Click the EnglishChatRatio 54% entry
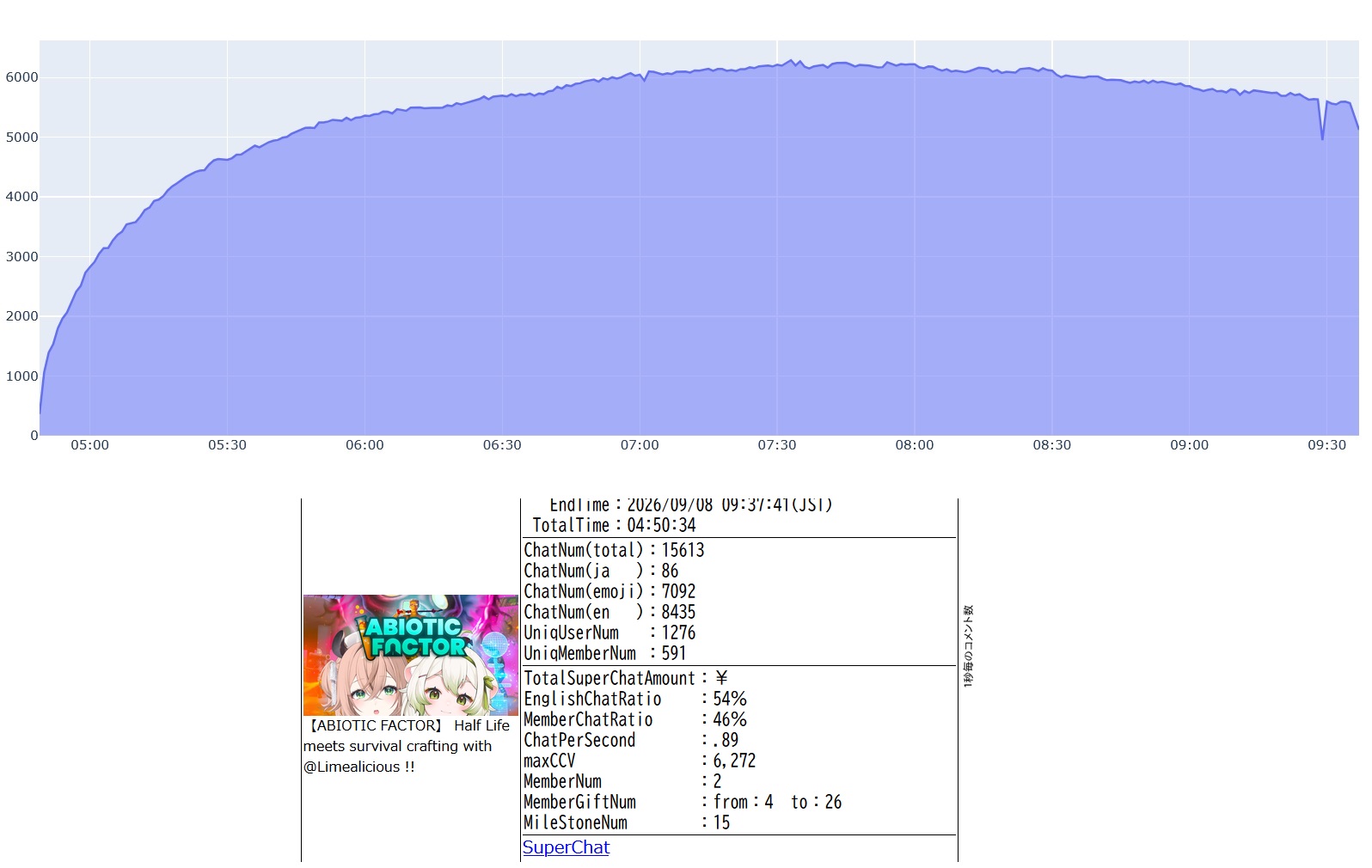 (x=635, y=699)
